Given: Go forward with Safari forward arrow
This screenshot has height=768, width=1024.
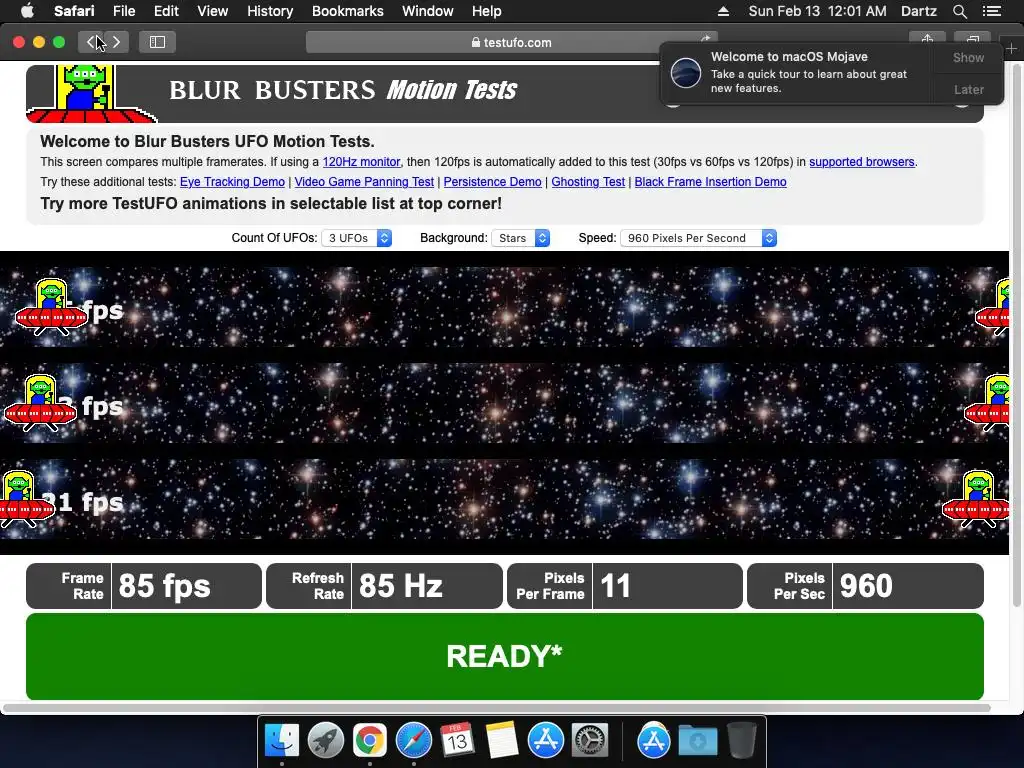Looking at the screenshot, I should 116,42.
